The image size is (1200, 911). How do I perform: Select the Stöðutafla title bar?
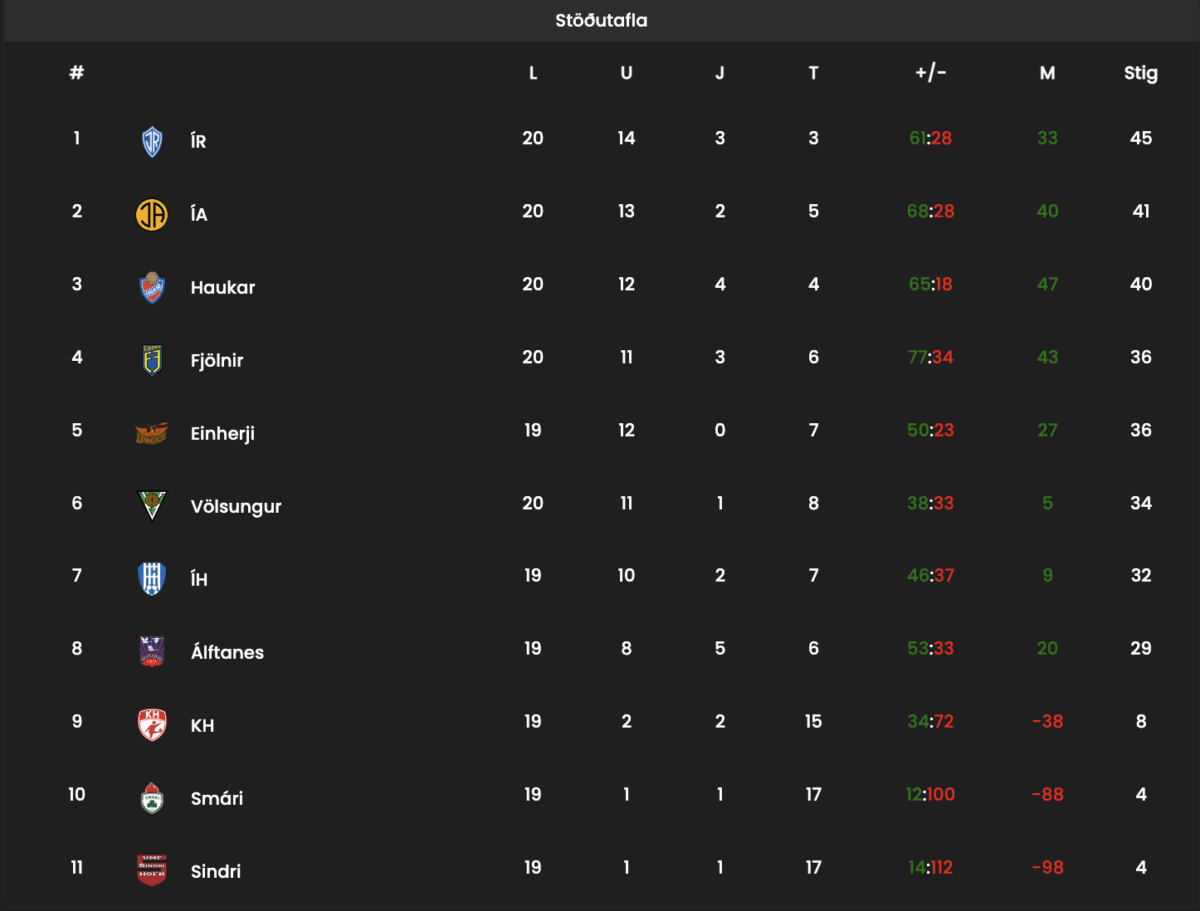point(601,21)
